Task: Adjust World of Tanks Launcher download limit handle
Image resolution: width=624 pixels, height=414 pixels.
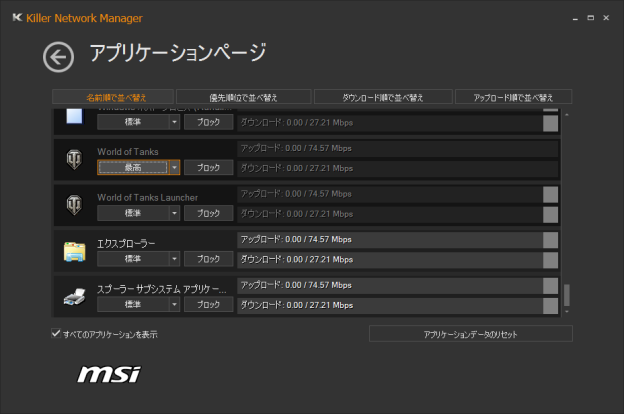Action: coord(550,214)
